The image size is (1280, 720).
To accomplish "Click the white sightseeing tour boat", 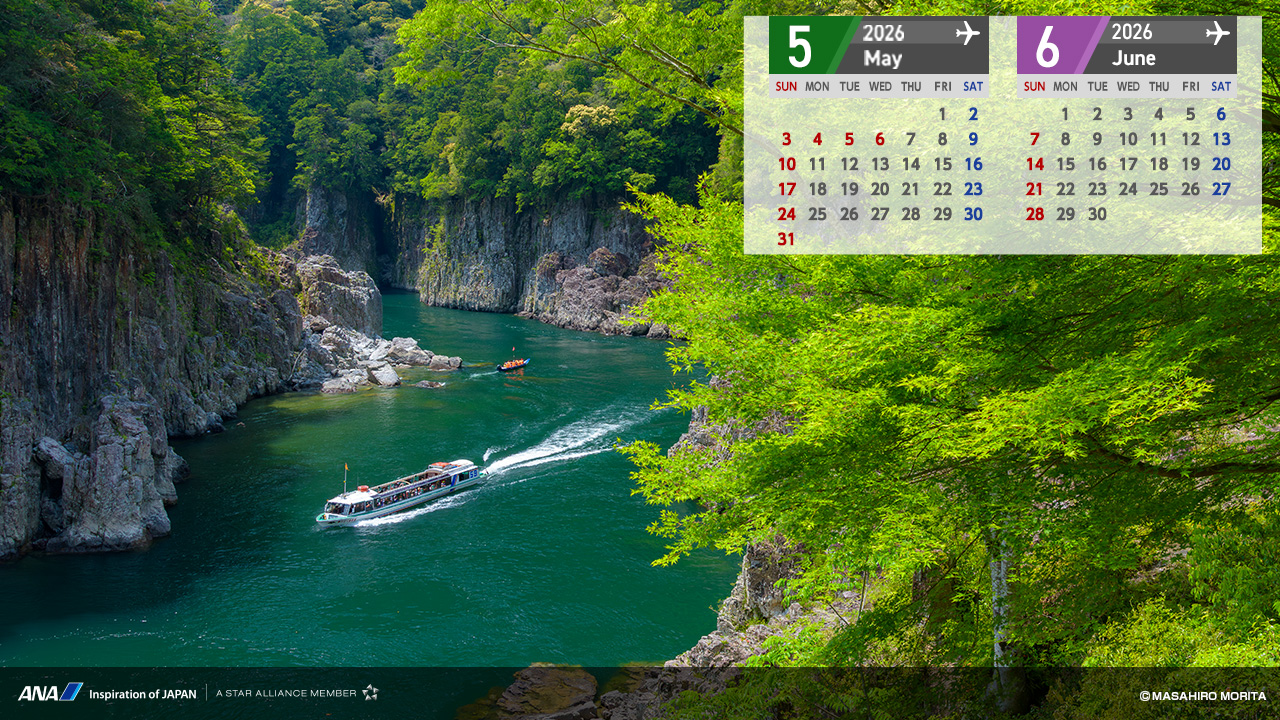I will click(x=400, y=492).
